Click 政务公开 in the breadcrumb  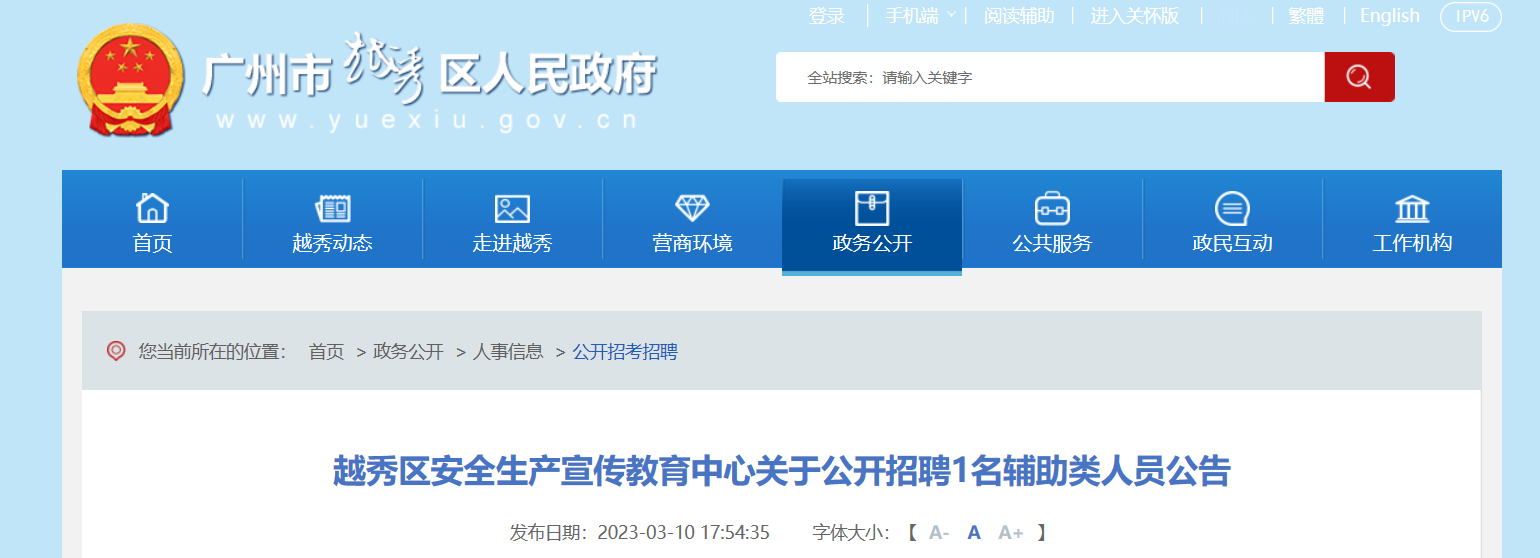coord(408,351)
